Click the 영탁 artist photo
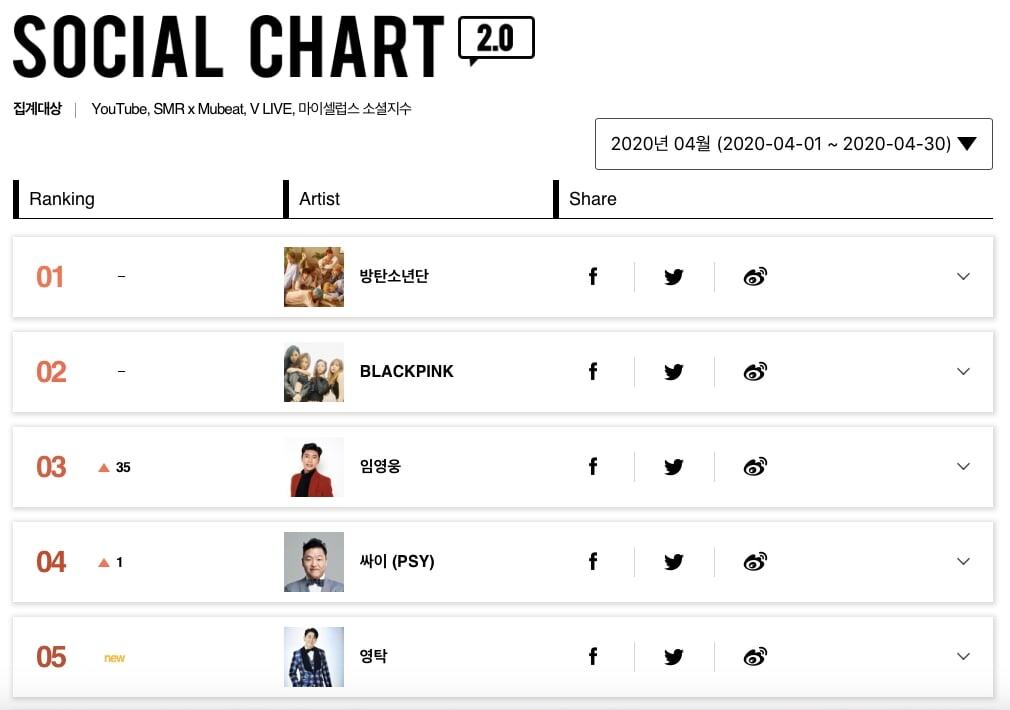This screenshot has width=1010, height=710. click(x=314, y=657)
